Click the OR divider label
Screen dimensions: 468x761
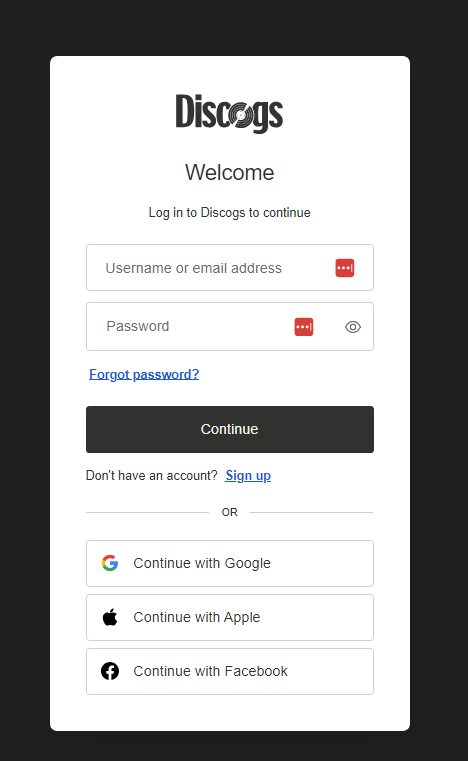[x=230, y=512]
